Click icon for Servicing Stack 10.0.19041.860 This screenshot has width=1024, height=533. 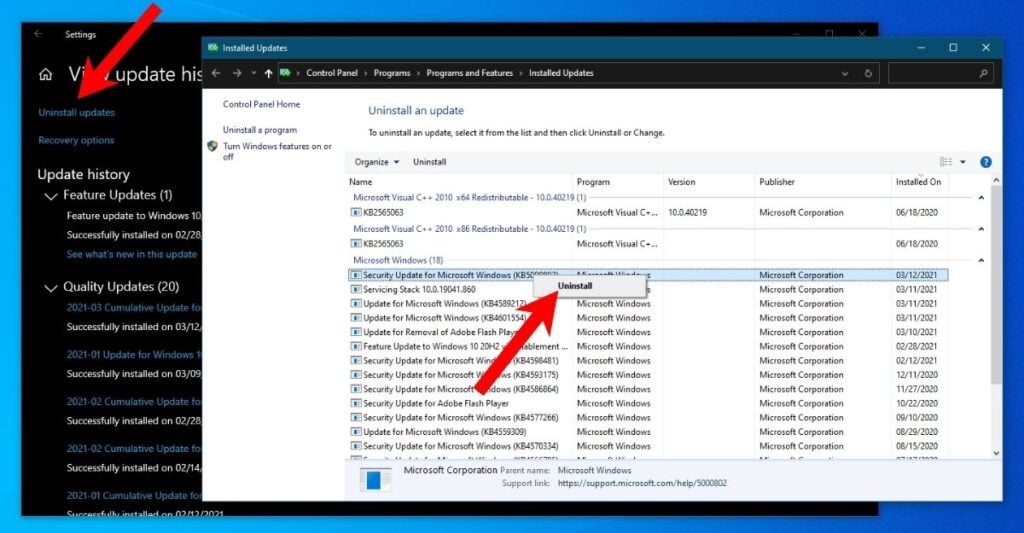pos(356,289)
